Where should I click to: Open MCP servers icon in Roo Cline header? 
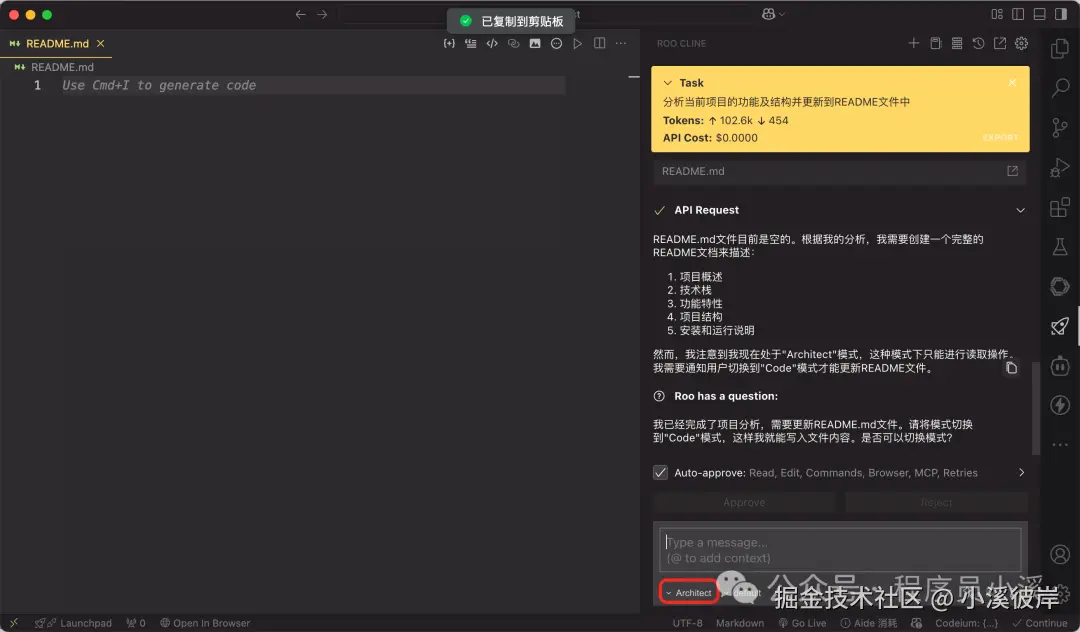point(957,43)
